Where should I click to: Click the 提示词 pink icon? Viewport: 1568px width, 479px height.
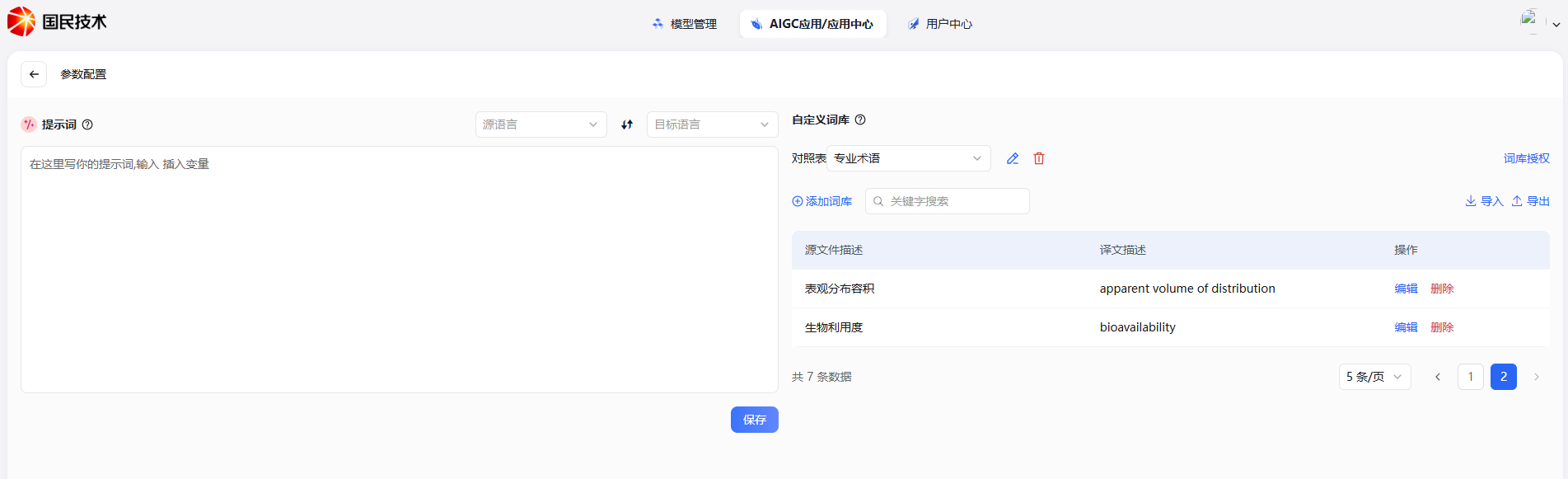[x=29, y=124]
